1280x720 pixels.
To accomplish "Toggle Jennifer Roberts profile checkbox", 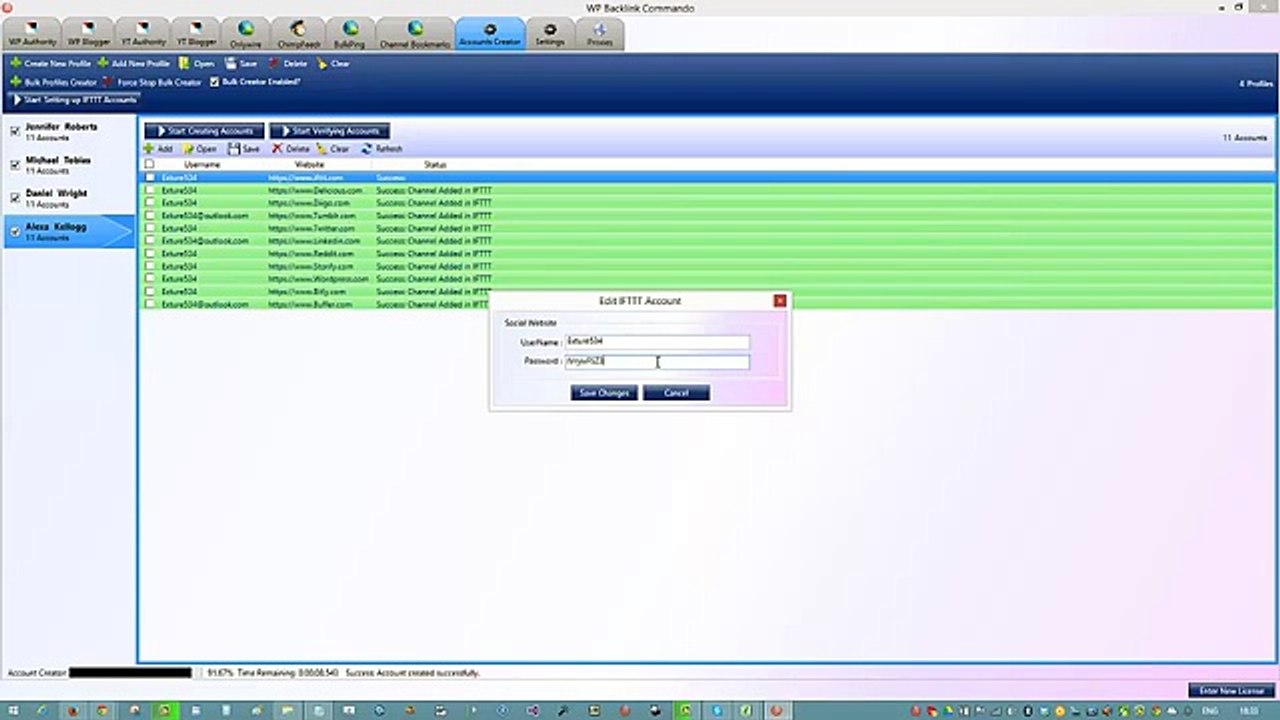I will (15, 132).
